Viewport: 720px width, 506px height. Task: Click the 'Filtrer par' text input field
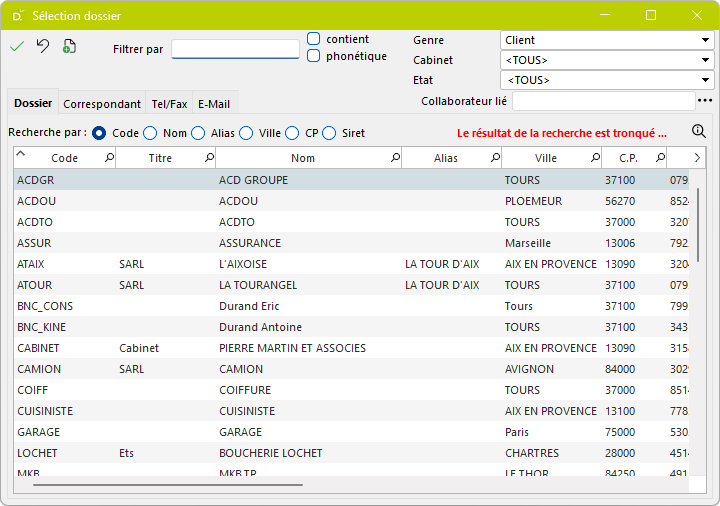click(x=235, y=49)
